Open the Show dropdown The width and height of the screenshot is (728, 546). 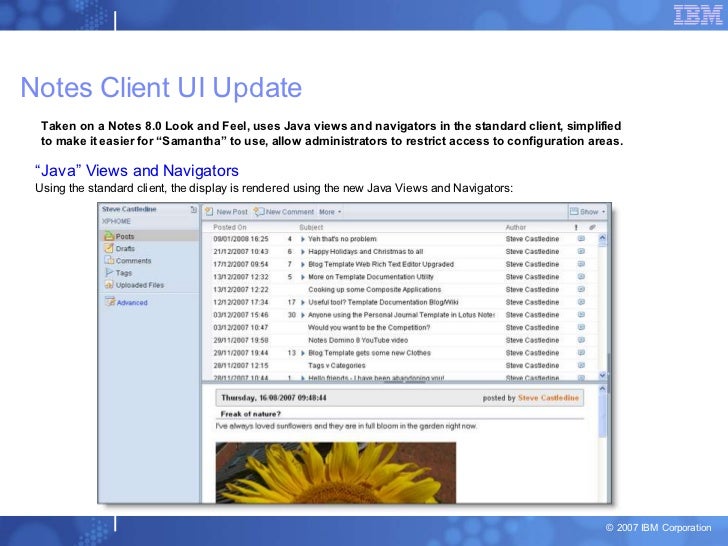(x=588, y=212)
